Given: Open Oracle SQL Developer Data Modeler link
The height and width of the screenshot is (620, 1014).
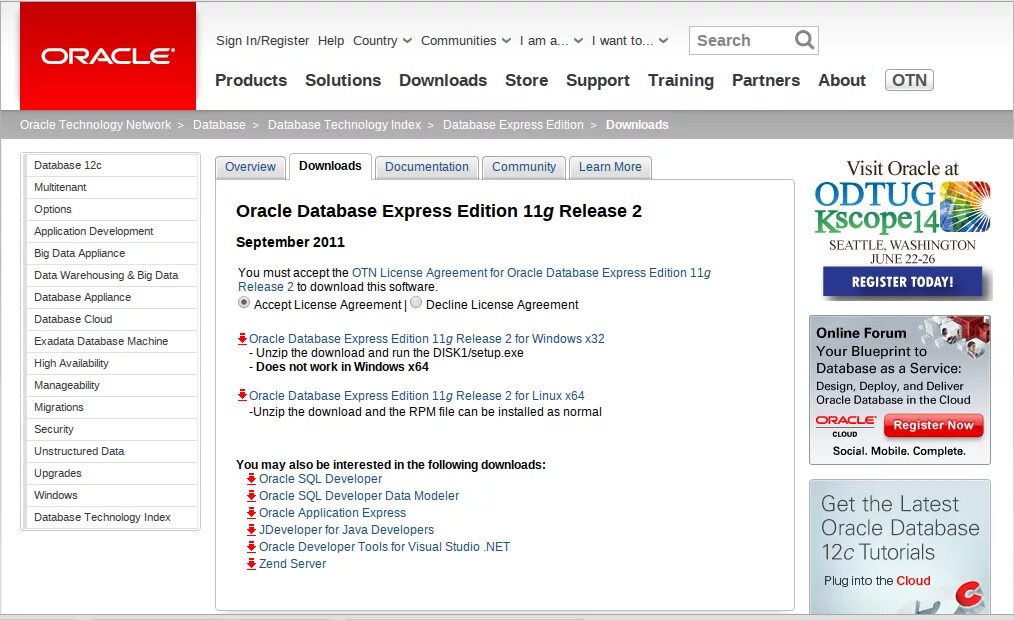Looking at the screenshot, I should point(359,496).
